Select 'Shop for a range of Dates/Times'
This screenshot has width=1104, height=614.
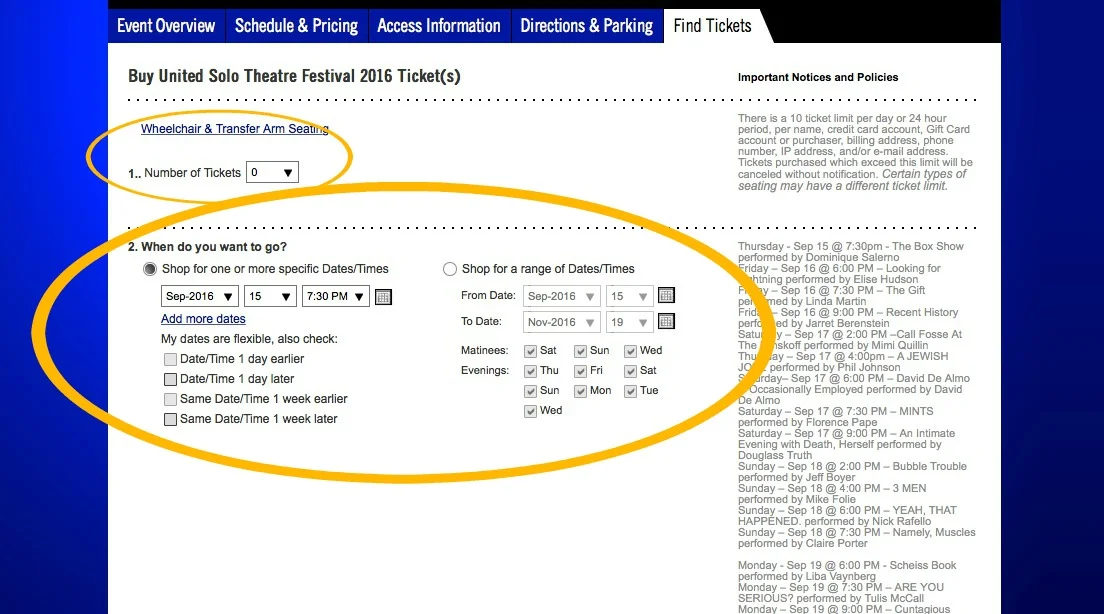coord(450,269)
